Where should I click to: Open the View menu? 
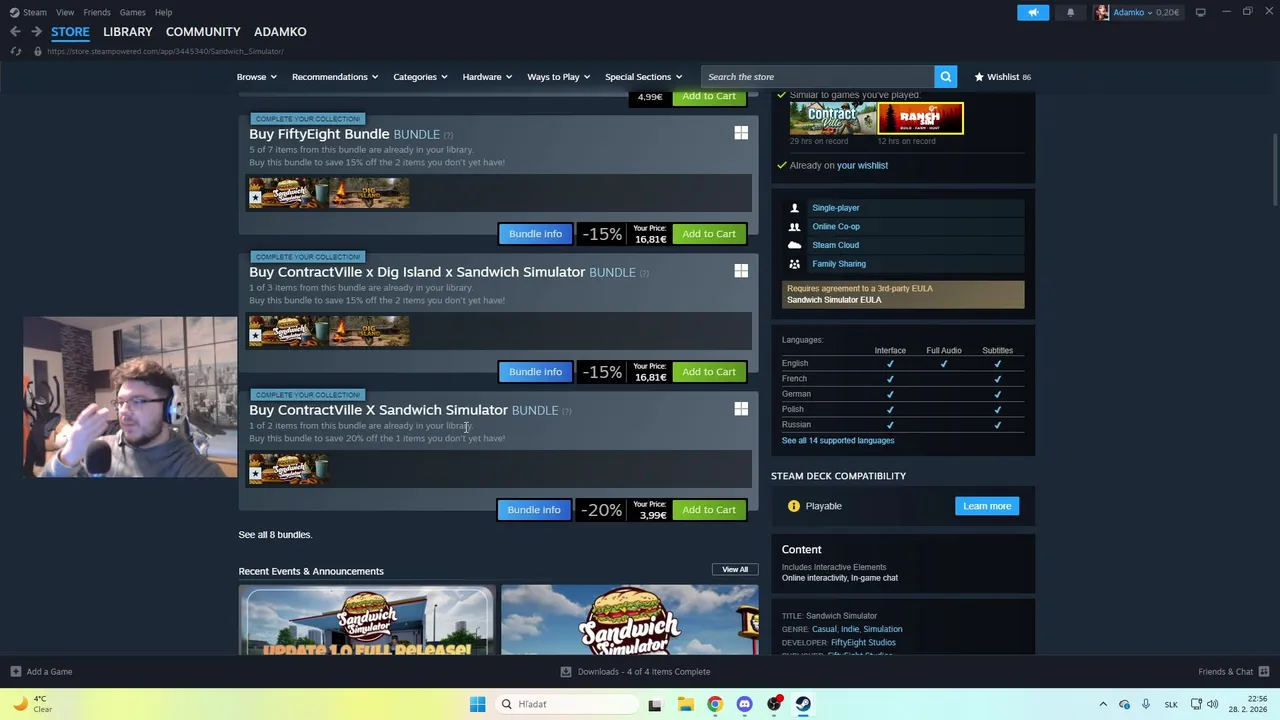[x=65, y=12]
